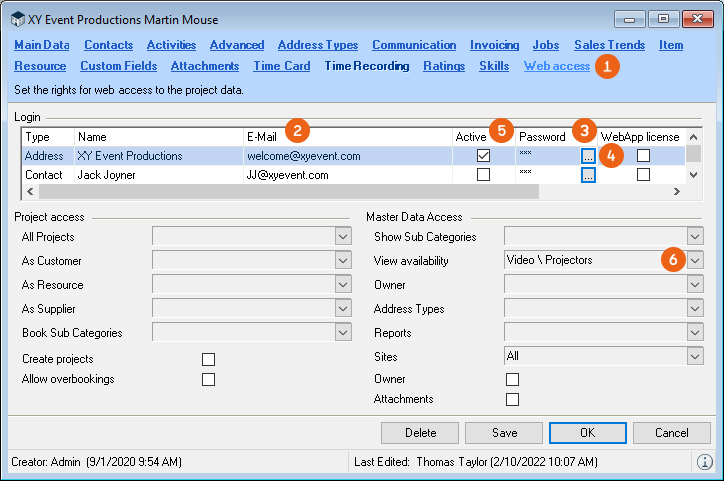Switch to the Invoicing tab
The height and width of the screenshot is (481, 724).
click(494, 45)
